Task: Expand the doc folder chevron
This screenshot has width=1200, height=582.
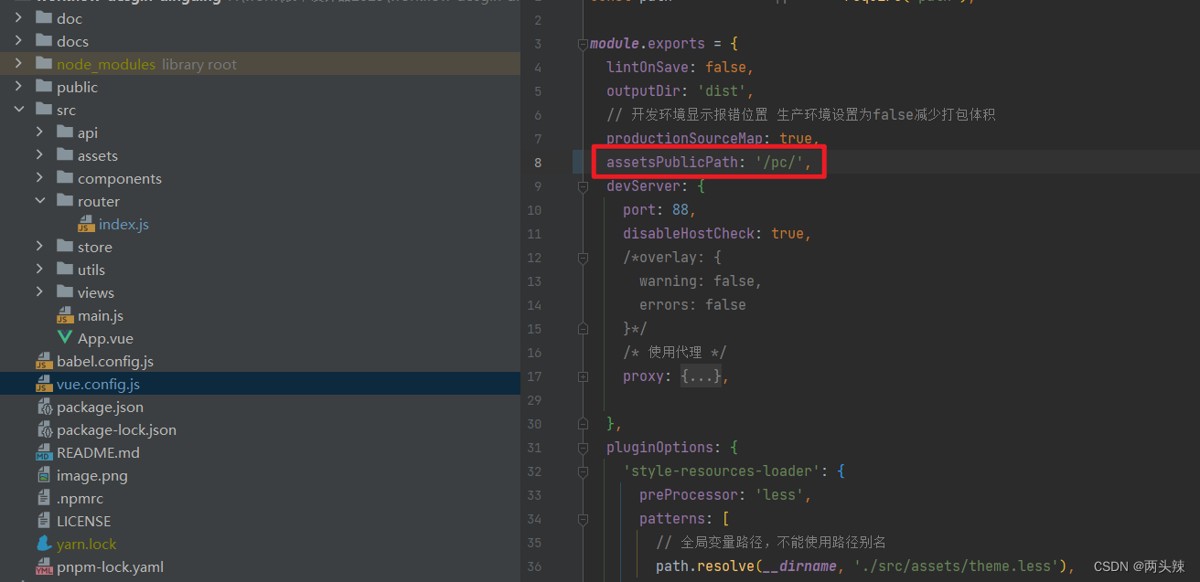Action: pos(18,18)
